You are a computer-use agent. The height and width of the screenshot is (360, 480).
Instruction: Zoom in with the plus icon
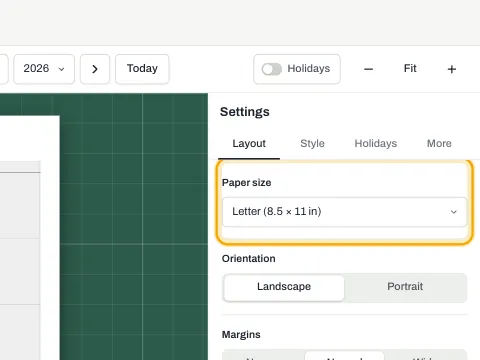click(x=452, y=69)
